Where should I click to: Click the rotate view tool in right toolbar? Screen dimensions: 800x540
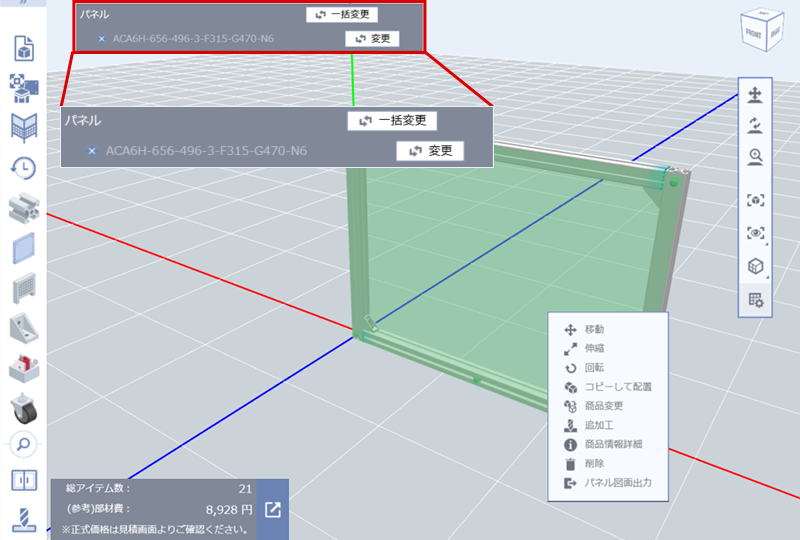pos(756,125)
